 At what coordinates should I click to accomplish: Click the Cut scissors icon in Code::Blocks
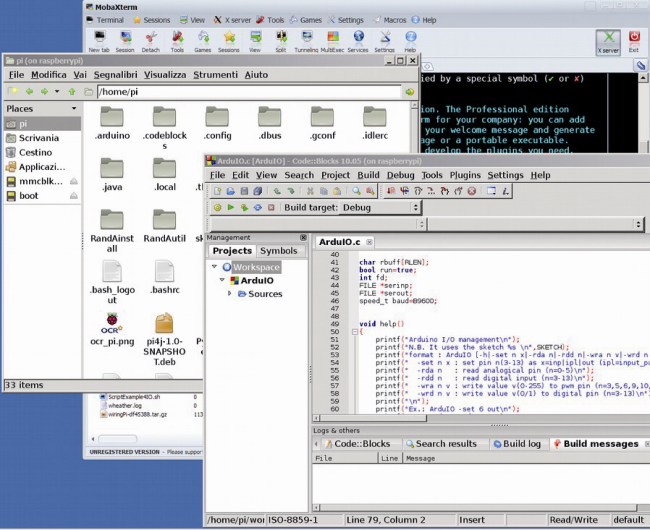310,191
